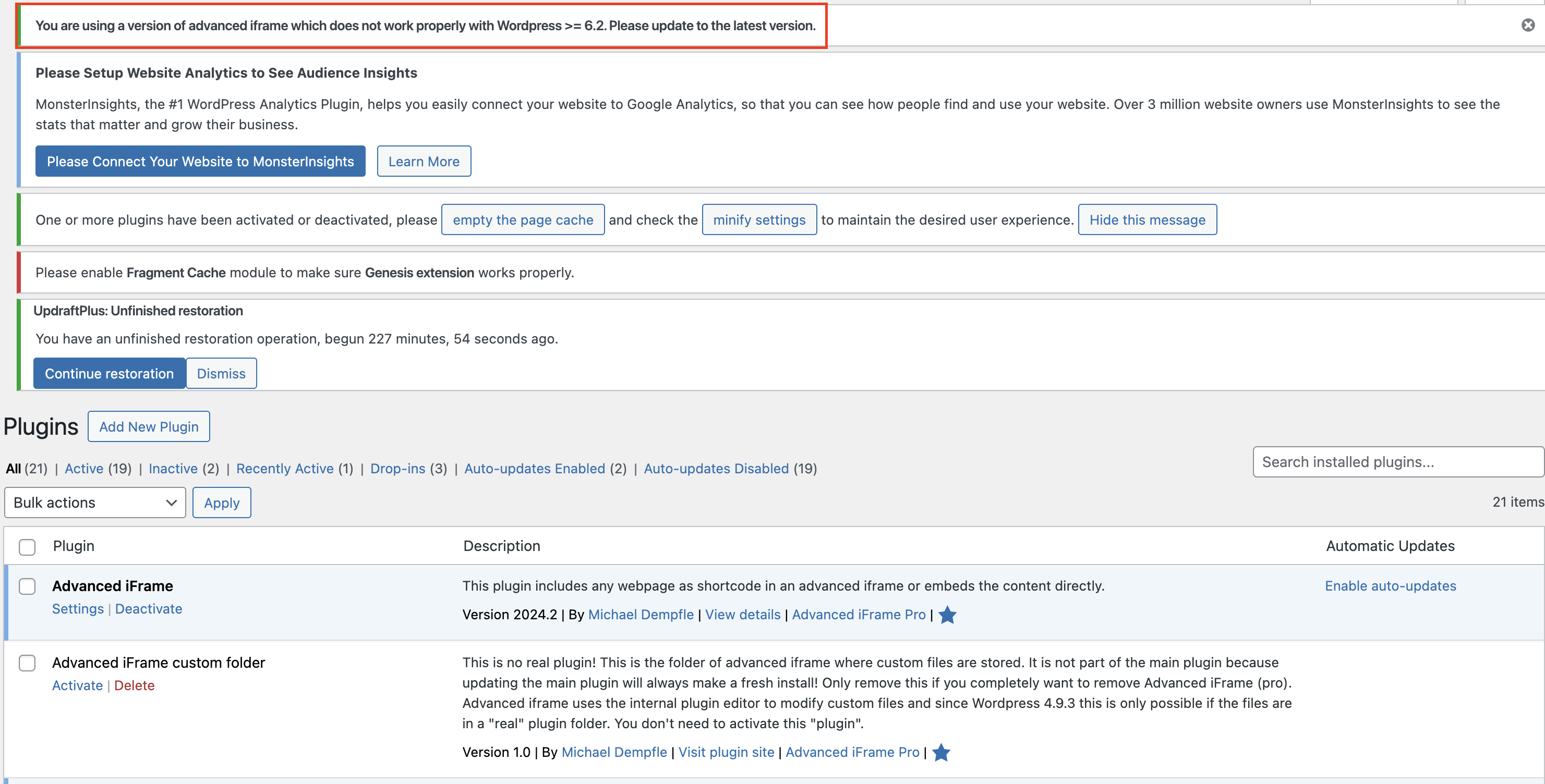This screenshot has width=1545, height=784.
Task: Click Add New Plugin button
Action: 149,427
